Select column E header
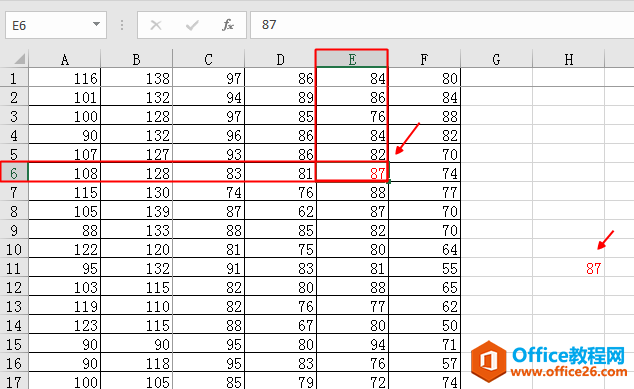 tap(352, 59)
